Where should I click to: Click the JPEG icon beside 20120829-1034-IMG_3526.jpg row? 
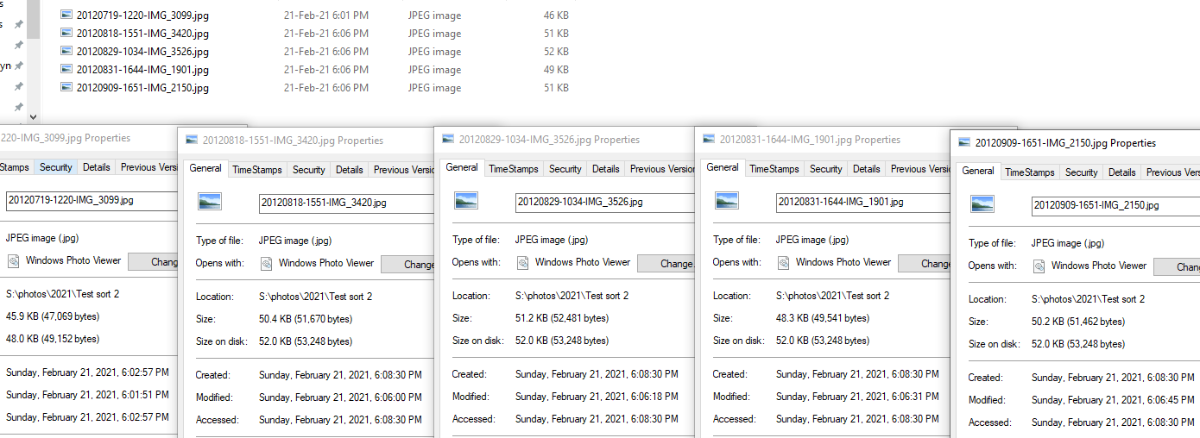tap(66, 51)
